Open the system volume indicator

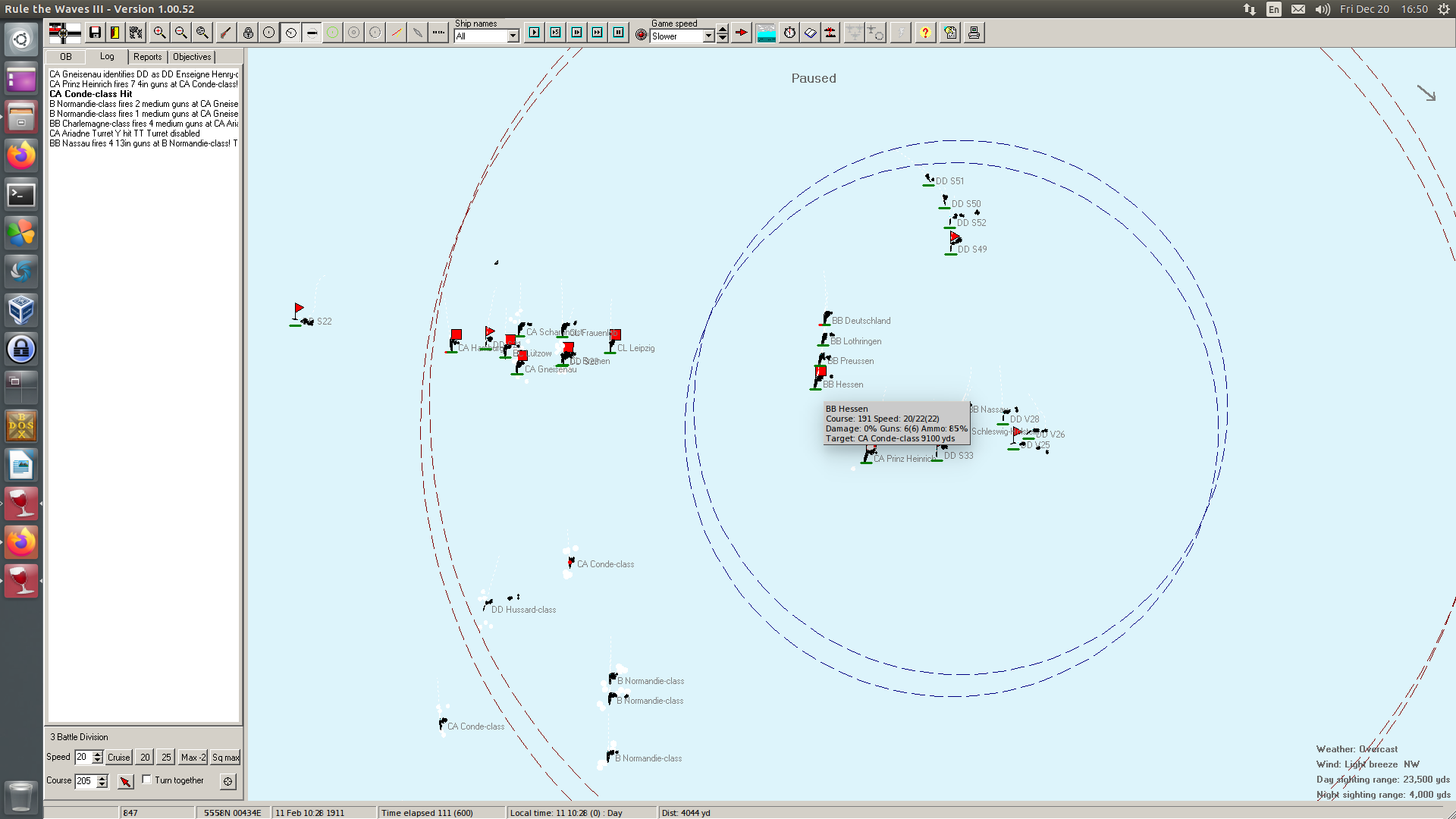tap(1323, 9)
